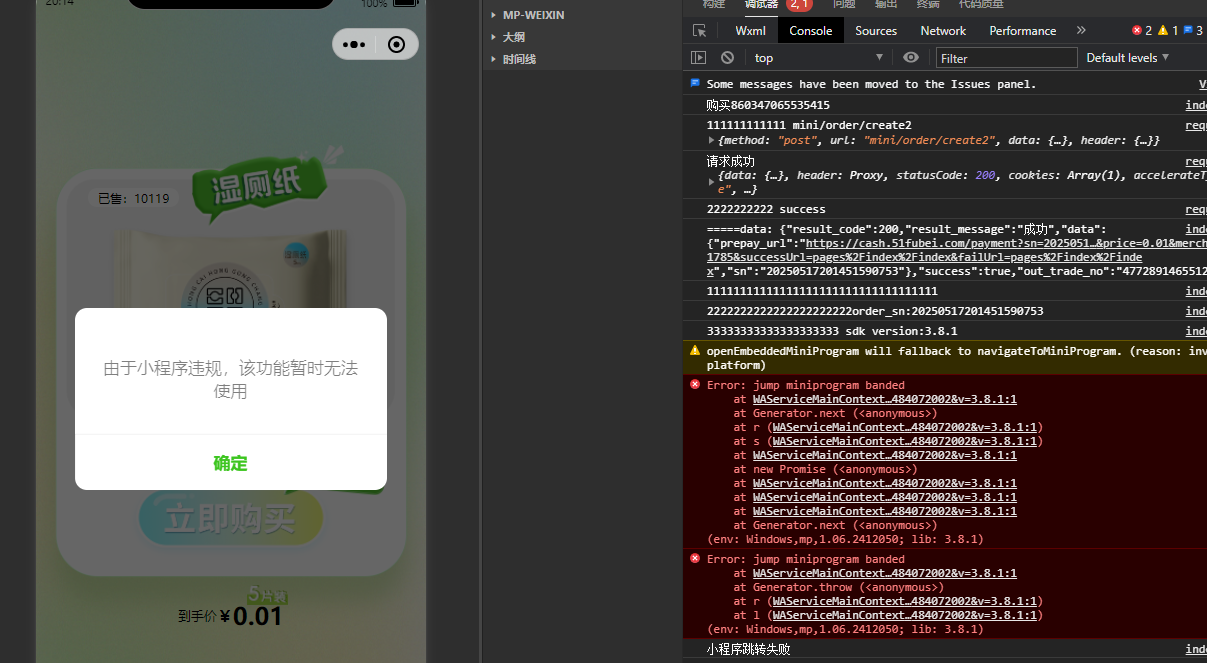The width and height of the screenshot is (1207, 663).
Task: Close the mini program via capsule circle icon
Action: click(x=396, y=44)
